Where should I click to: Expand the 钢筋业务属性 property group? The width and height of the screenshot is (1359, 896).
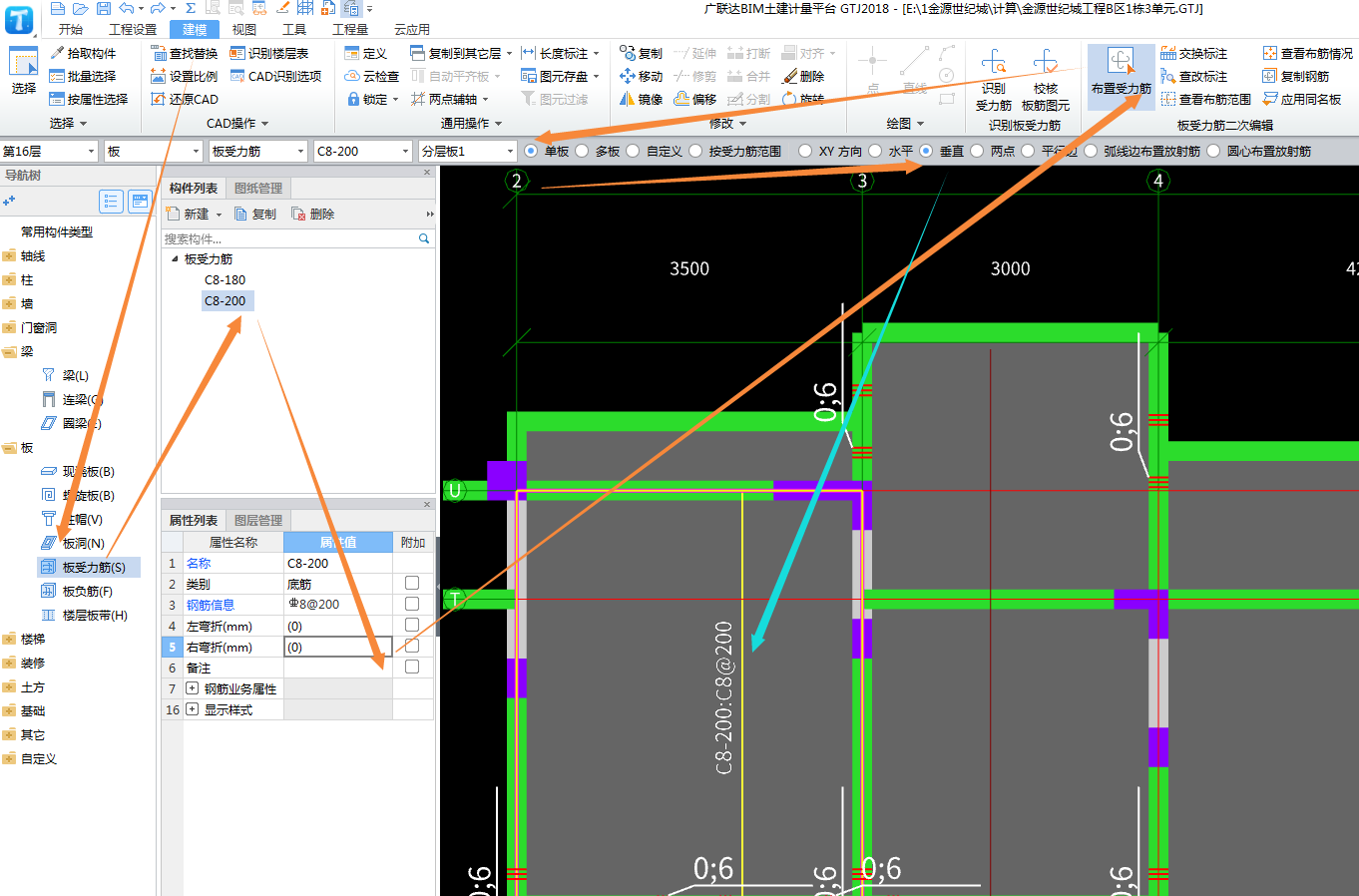tap(193, 688)
